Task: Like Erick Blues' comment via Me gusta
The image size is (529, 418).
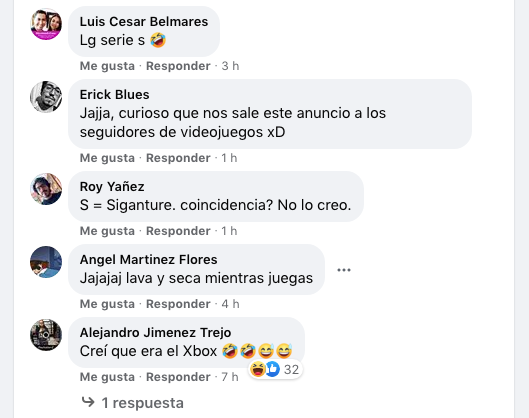Action: [107, 158]
